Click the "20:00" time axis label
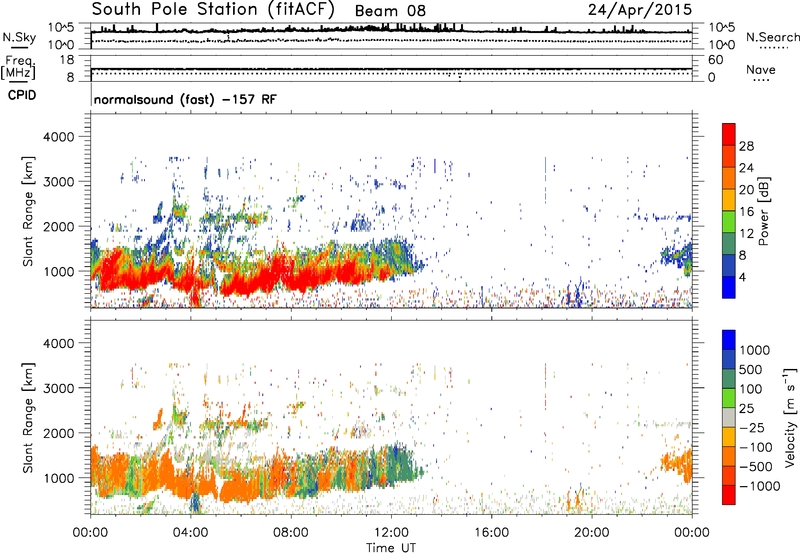Screen dimensions: 800x554 [592, 533]
